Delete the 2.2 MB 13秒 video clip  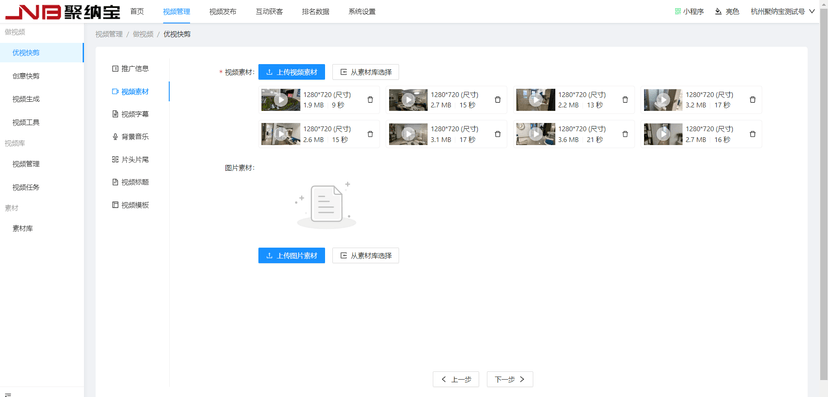coord(625,100)
